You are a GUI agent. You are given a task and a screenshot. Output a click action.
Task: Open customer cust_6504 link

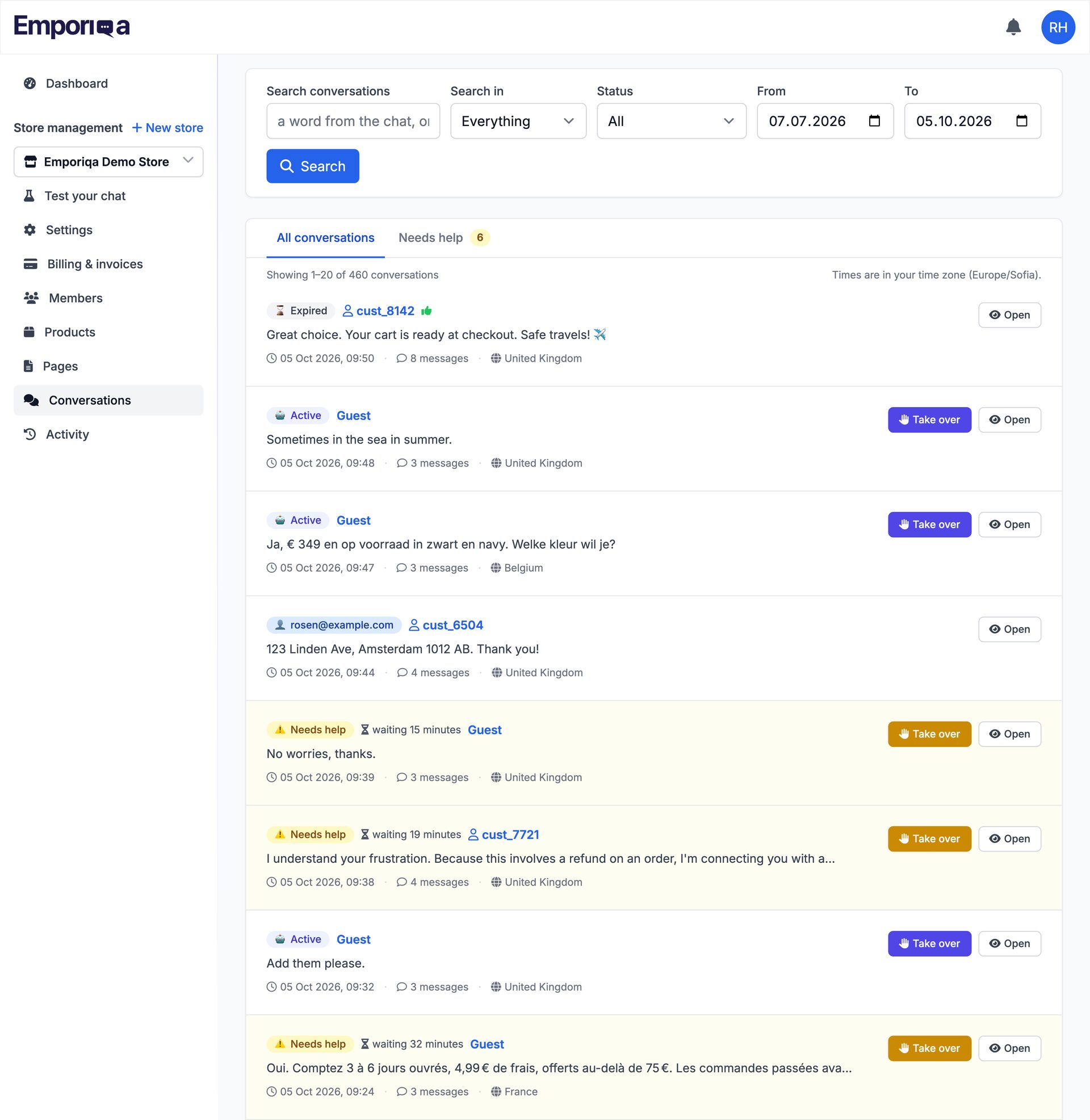click(446, 625)
